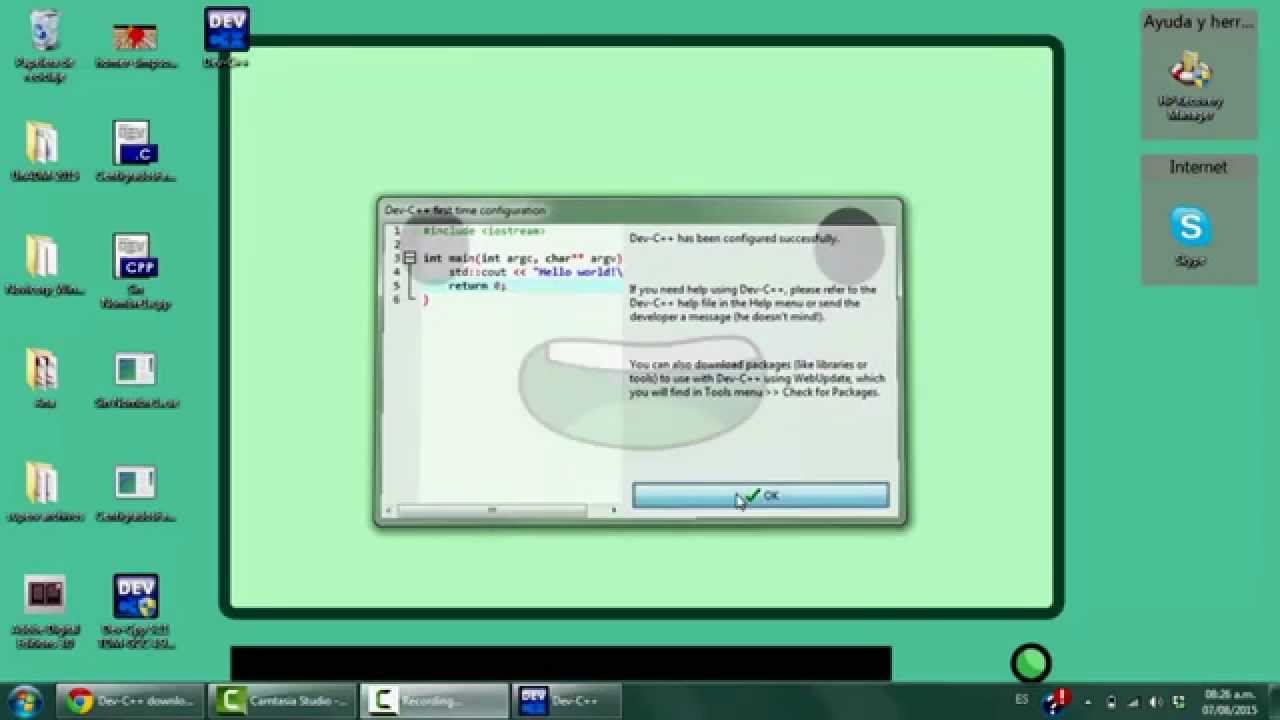Select the desktop icon right of Recycle Bin

(x=135, y=44)
